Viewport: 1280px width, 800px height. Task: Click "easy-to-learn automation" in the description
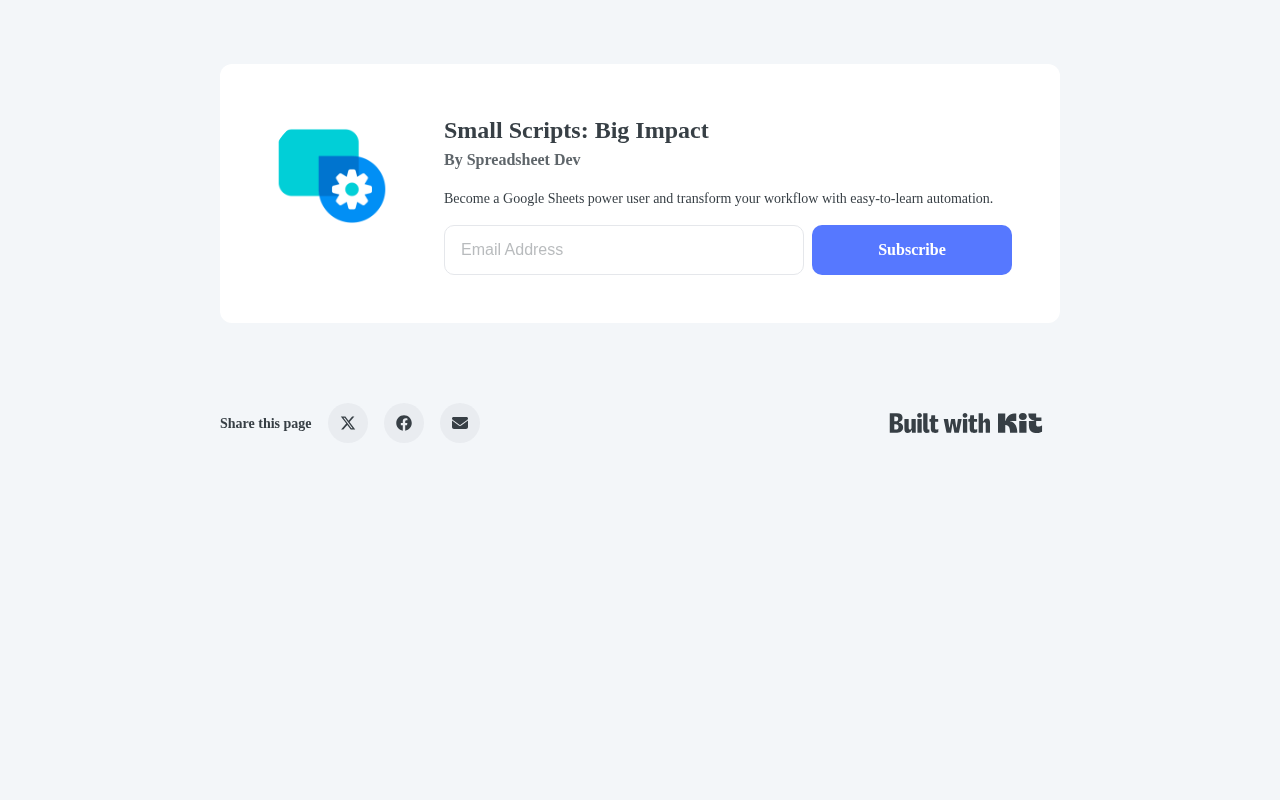point(921,199)
